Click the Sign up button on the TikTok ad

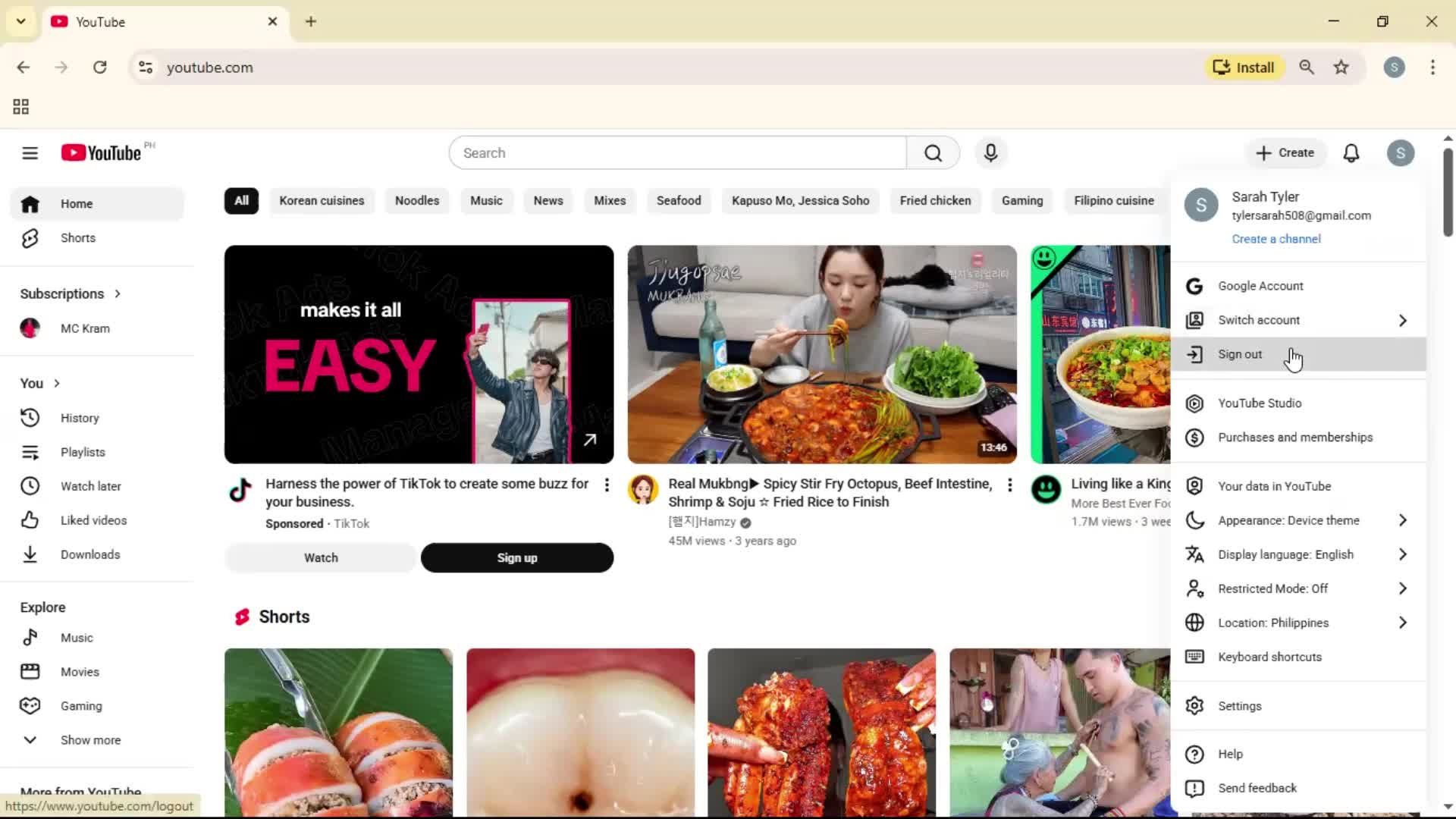516,557
